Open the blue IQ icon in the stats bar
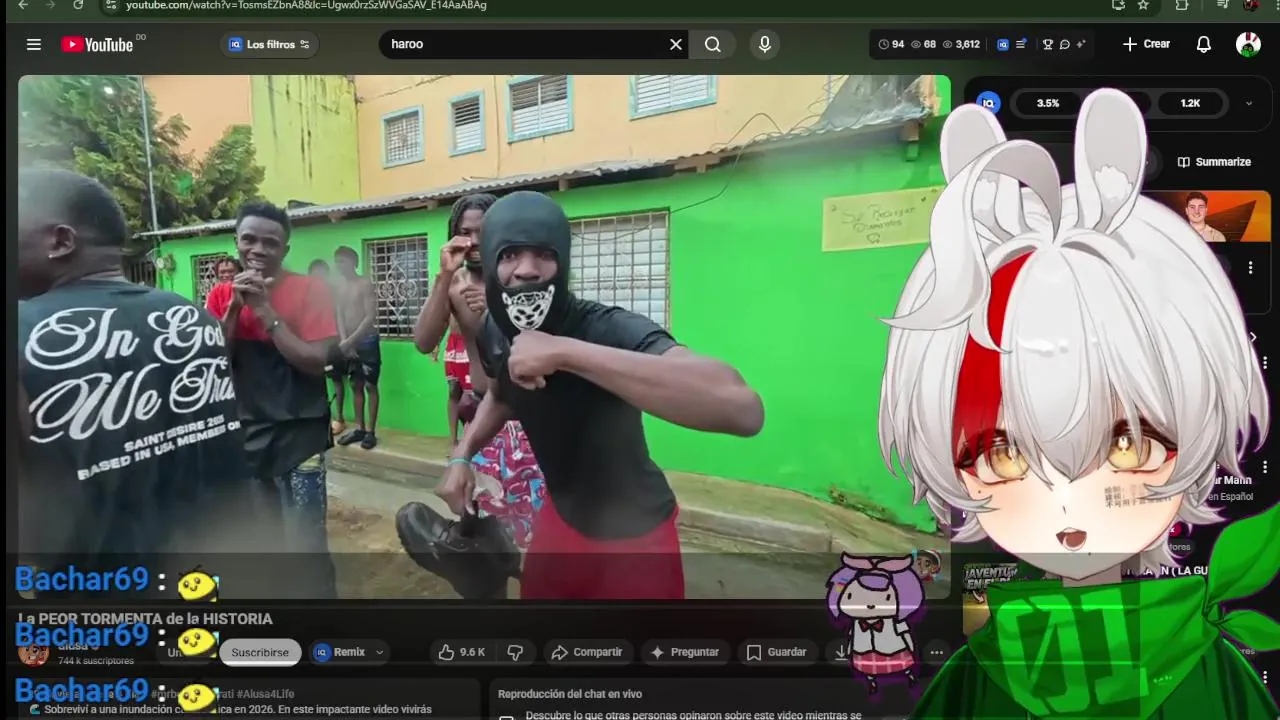The width and height of the screenshot is (1280, 720). click(x=1003, y=44)
